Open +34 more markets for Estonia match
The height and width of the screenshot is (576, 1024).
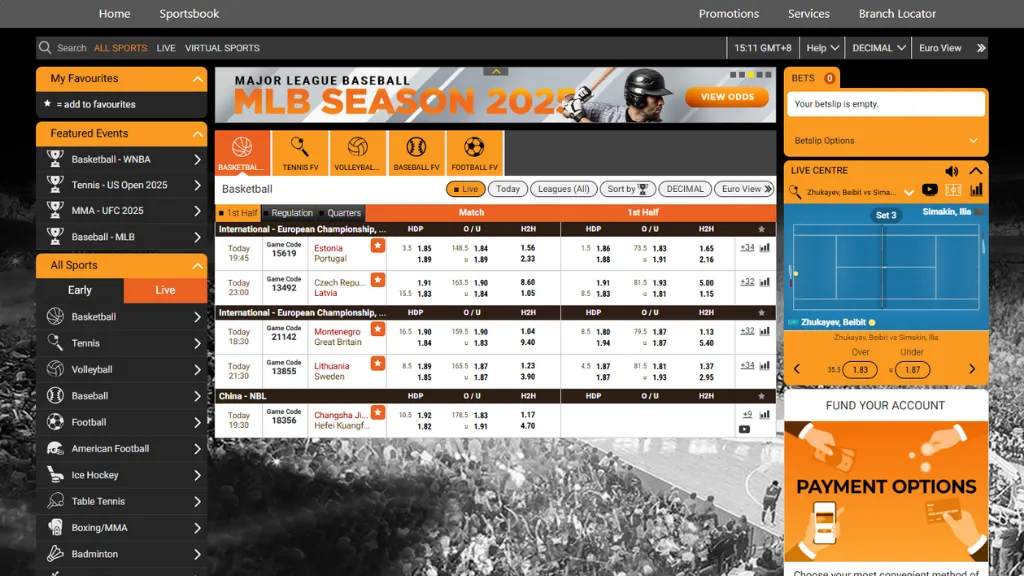coord(747,248)
